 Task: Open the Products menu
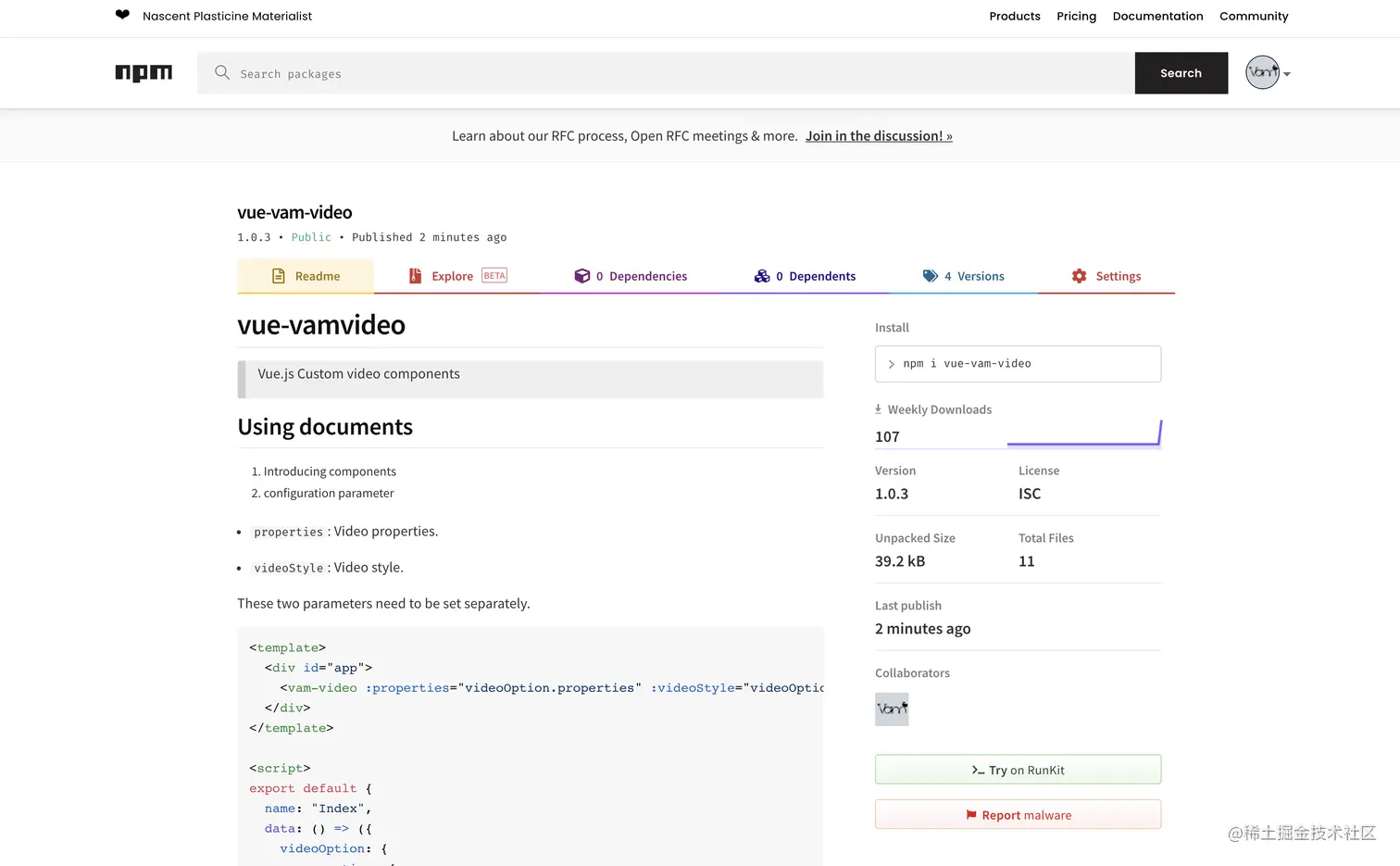(1014, 16)
